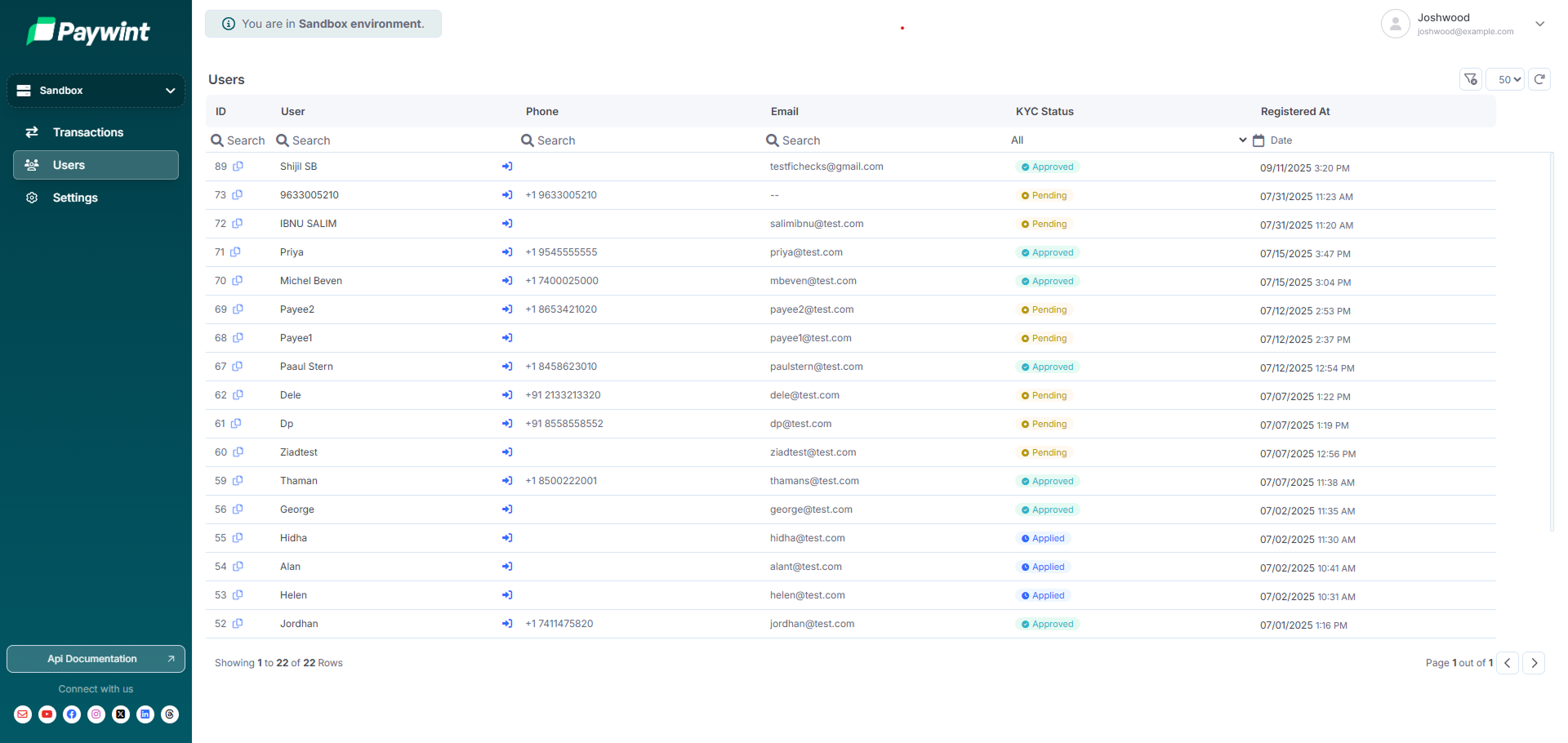Expand the Sandbox environment selector
The height and width of the screenshot is (743, 1568).
point(96,90)
